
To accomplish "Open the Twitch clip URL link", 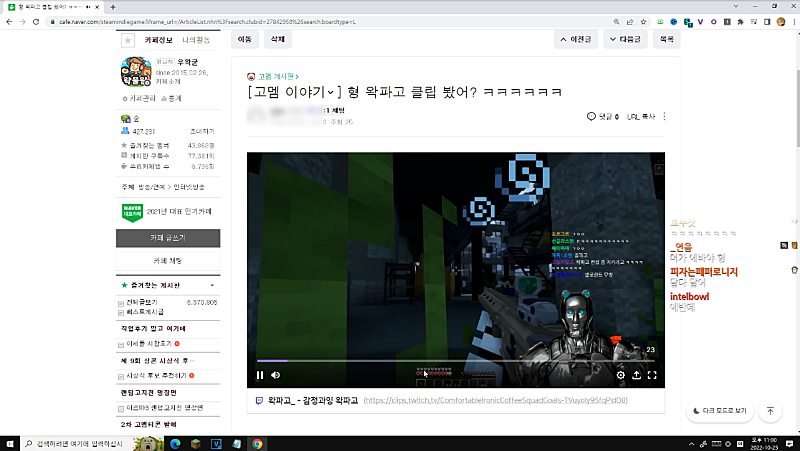I will [495, 400].
